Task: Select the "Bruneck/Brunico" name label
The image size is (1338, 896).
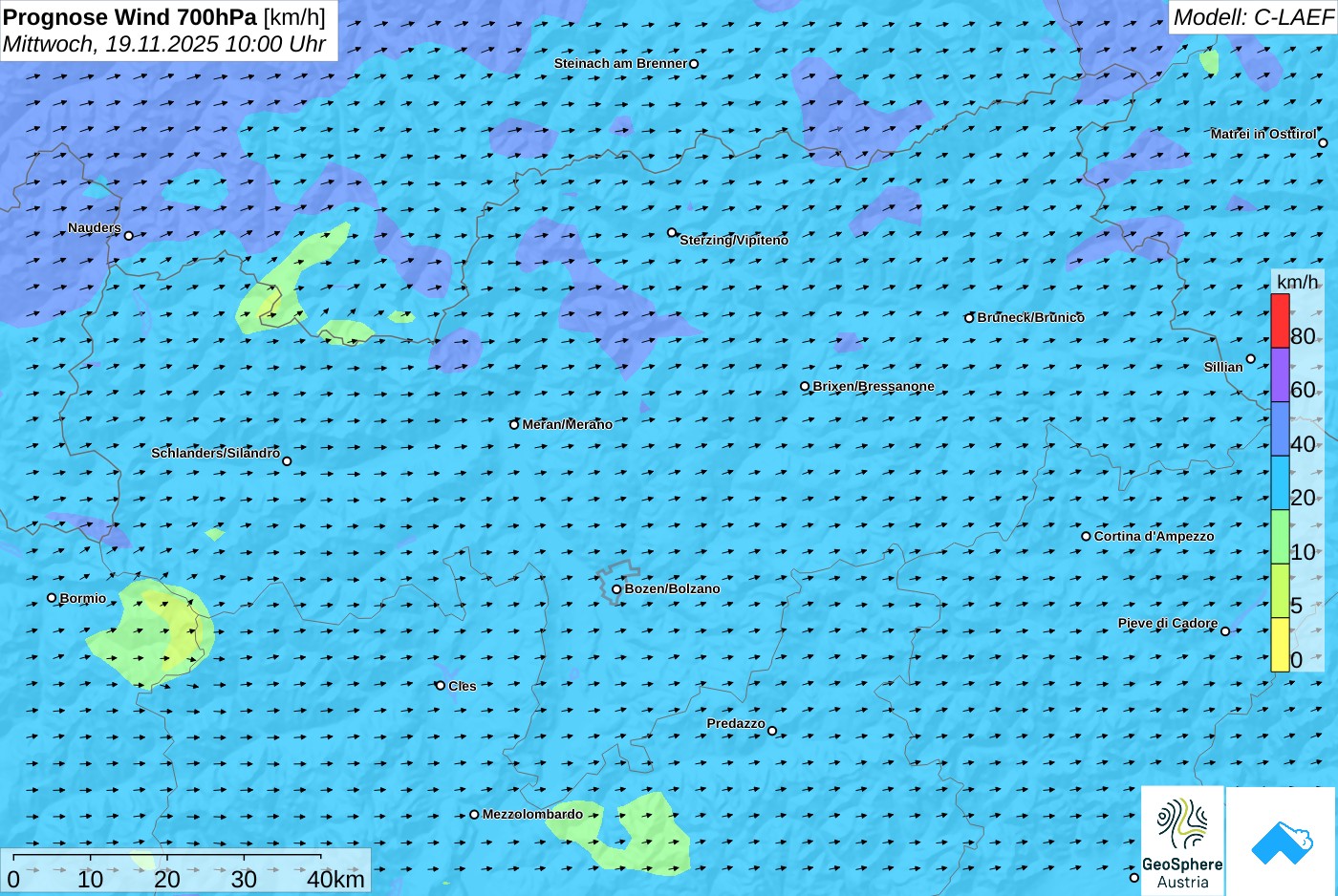Action: tap(1030, 317)
